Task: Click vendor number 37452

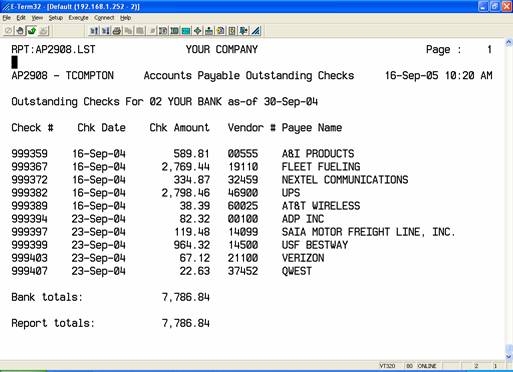Action: [243, 271]
